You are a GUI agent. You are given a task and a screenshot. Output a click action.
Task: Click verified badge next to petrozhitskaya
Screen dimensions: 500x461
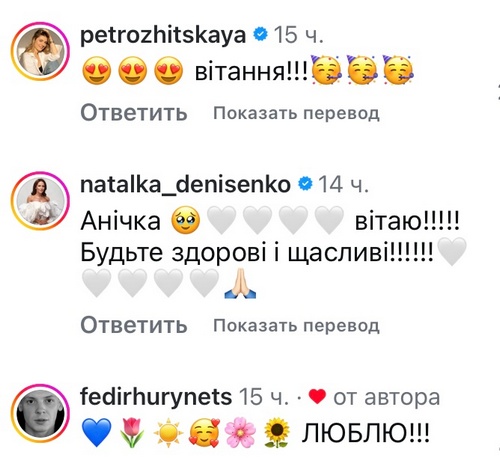pos(261,34)
